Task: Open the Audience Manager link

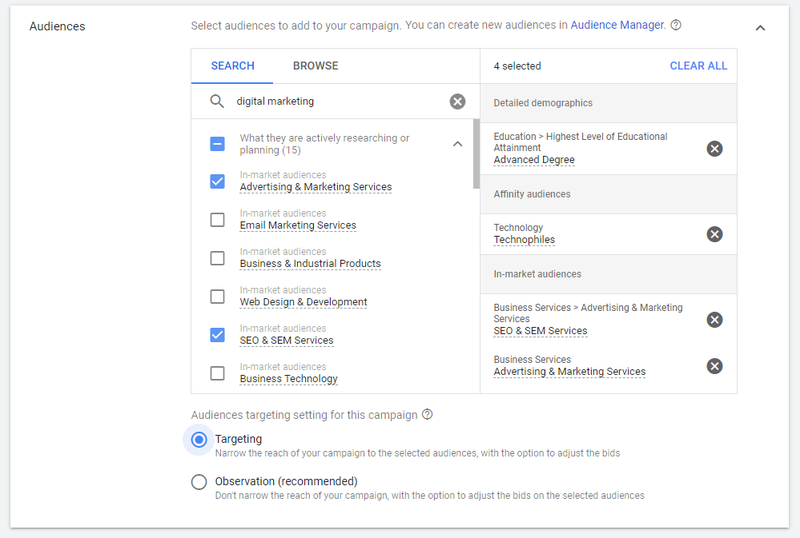Action: pyautogui.click(x=618, y=25)
